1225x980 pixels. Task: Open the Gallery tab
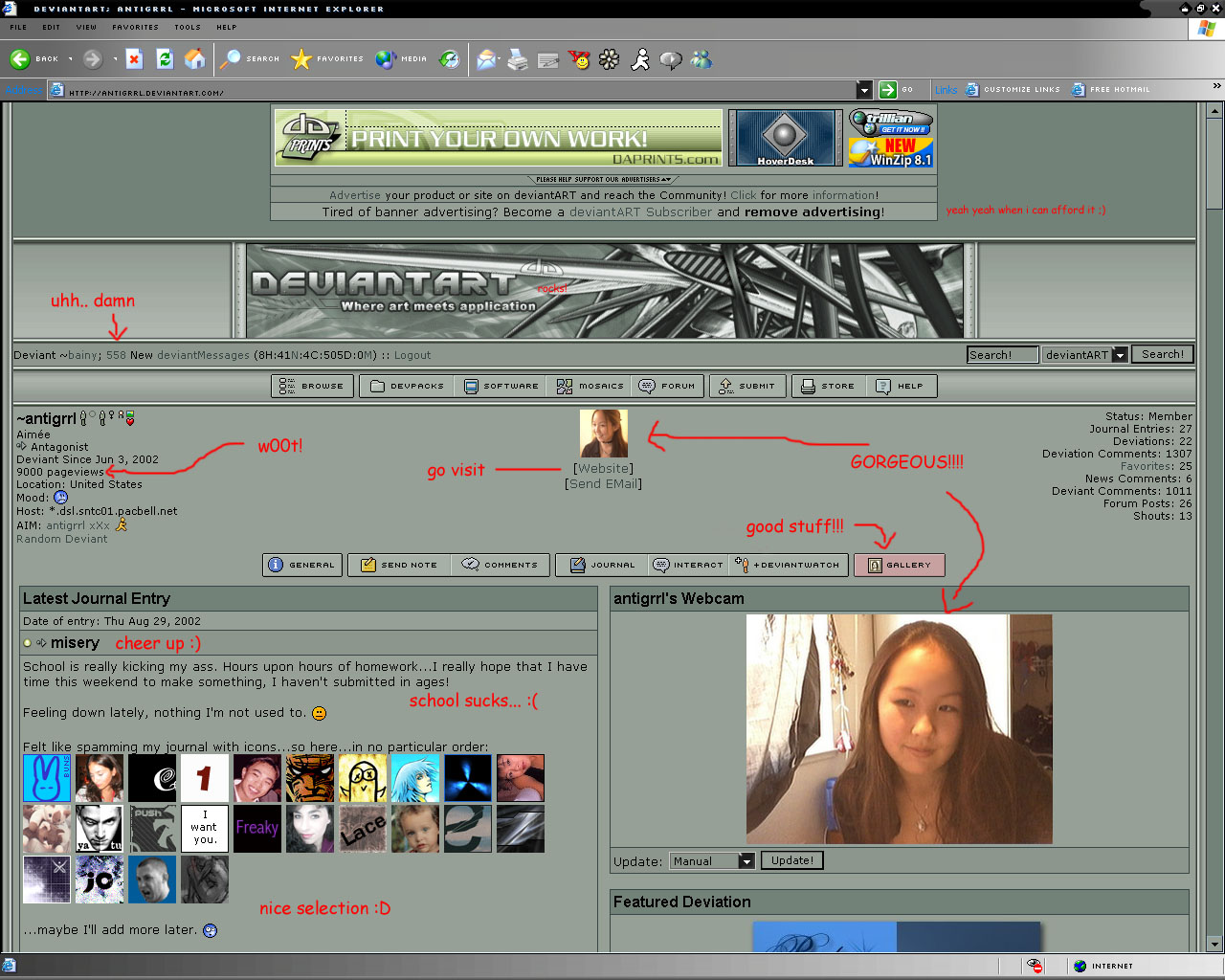[900, 565]
